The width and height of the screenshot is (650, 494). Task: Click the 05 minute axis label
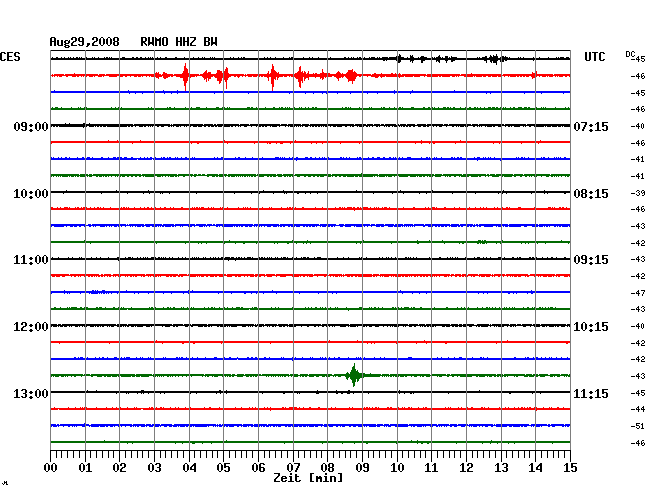point(223,468)
